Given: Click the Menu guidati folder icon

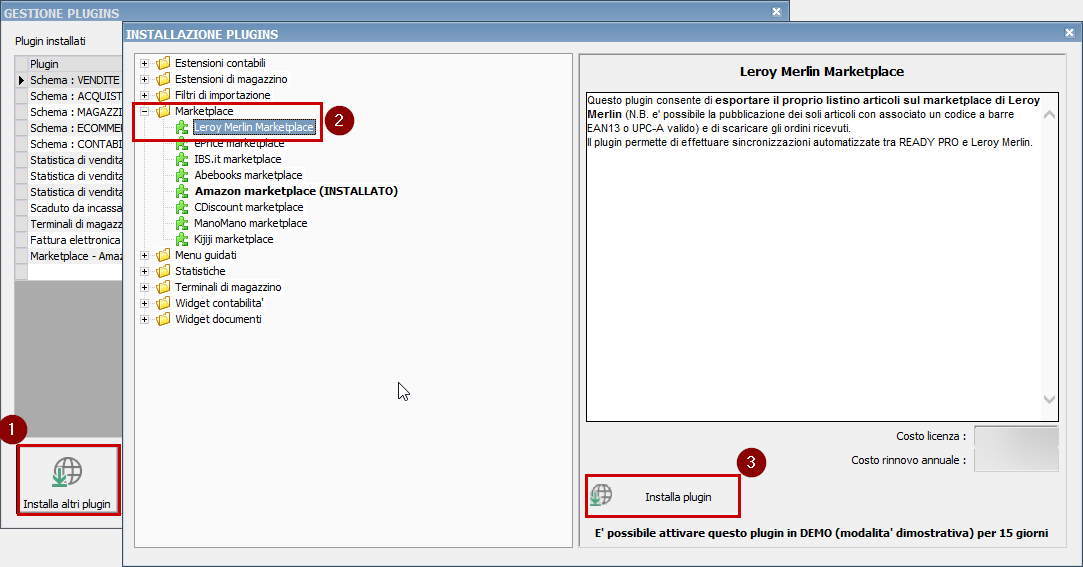Looking at the screenshot, I should (163, 255).
